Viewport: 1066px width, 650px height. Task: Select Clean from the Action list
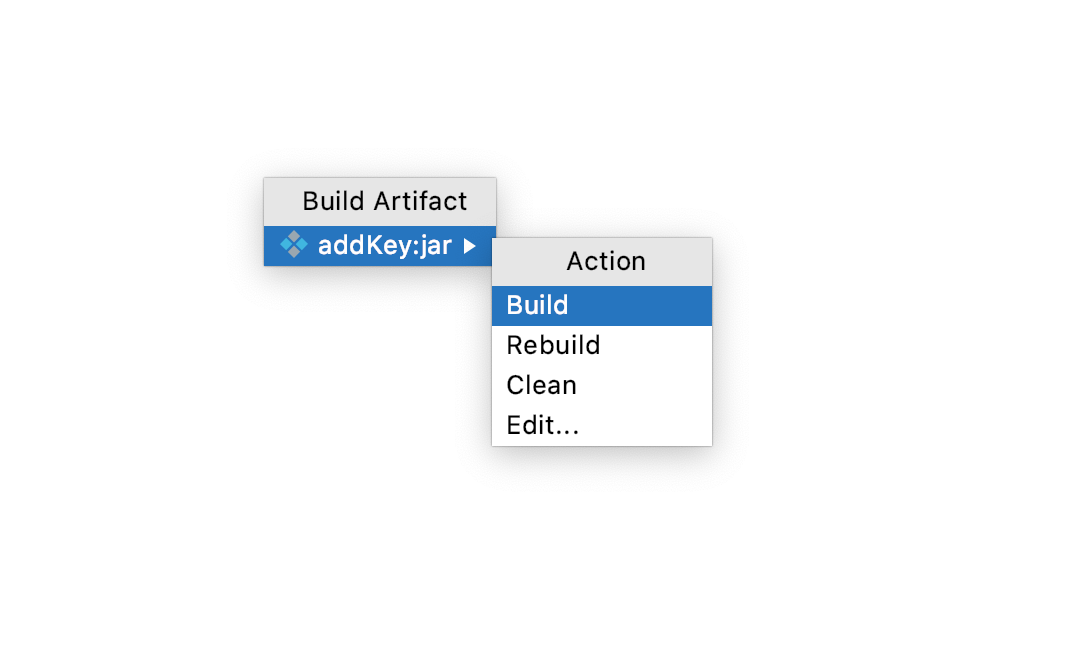click(x=602, y=386)
